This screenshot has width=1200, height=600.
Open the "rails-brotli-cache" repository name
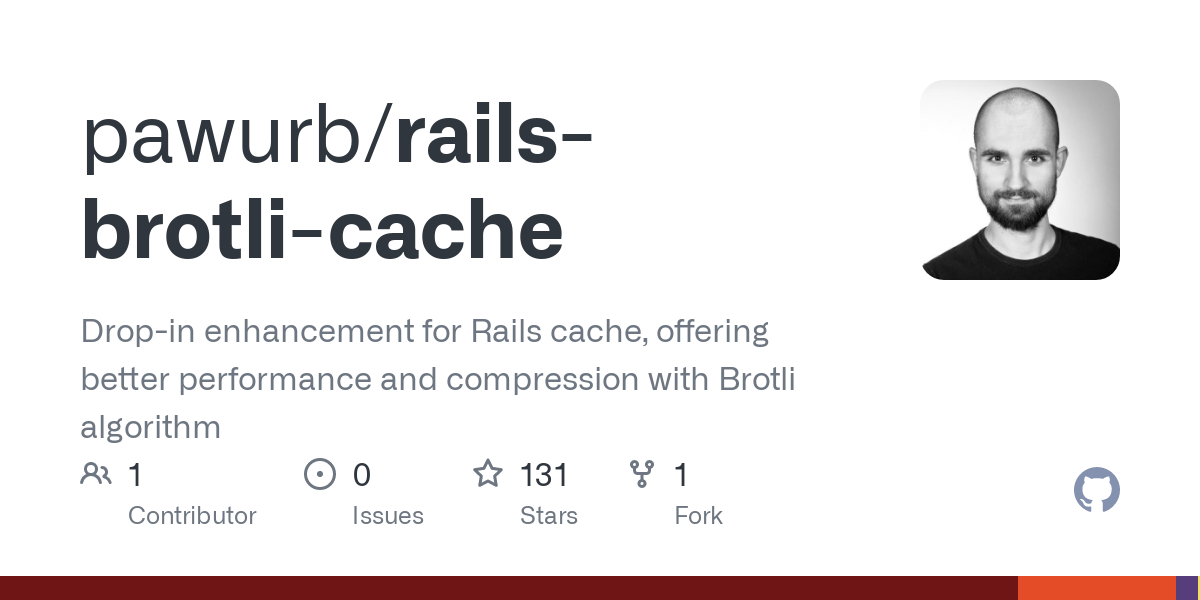tap(338, 187)
